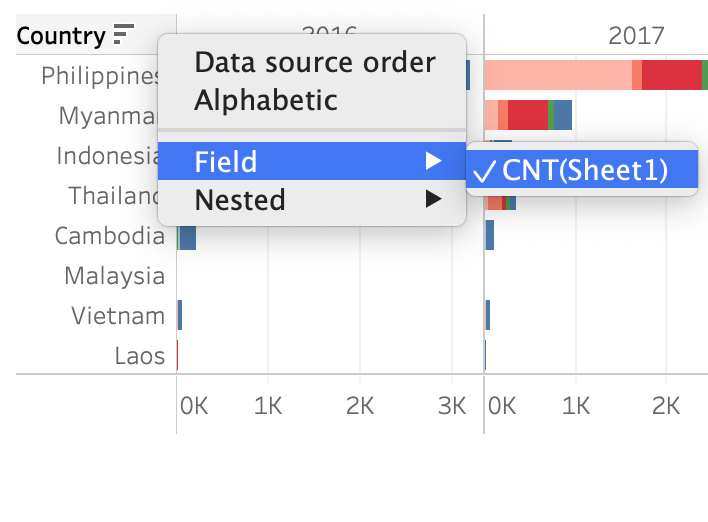Viewport: 708px width, 522px height.
Task: Click the Cambodia row label
Action: [109, 236]
